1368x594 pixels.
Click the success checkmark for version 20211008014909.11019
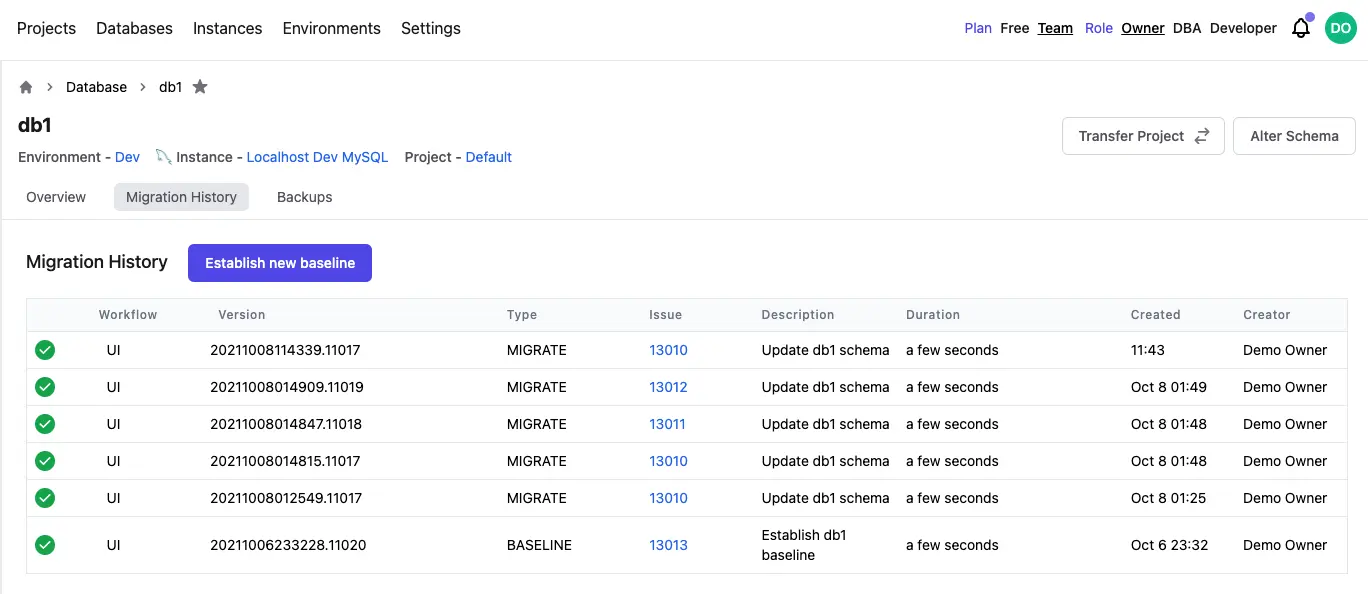(45, 387)
